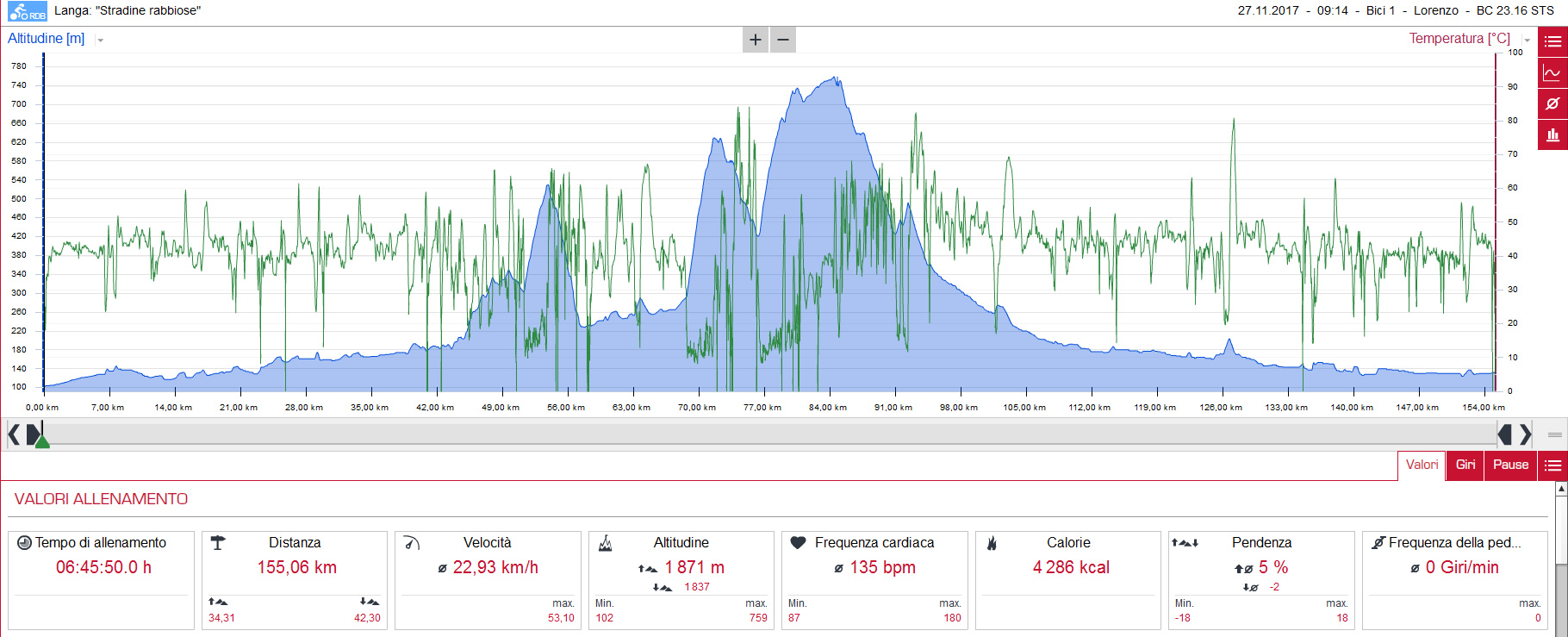Click the ascent value 1 871 m
The width and height of the screenshot is (1568, 637).
point(694,567)
